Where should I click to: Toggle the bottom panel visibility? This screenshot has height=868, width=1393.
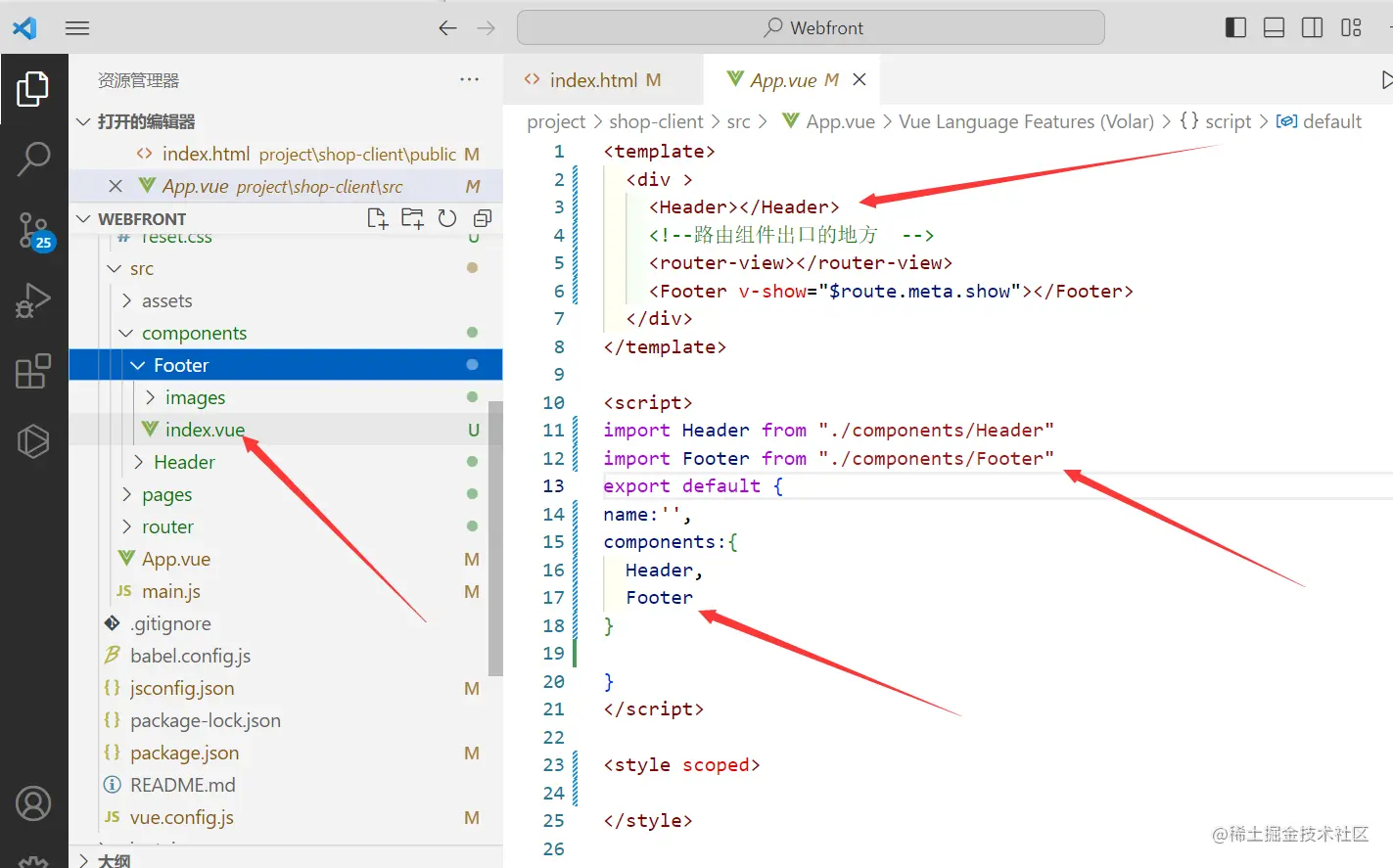tap(1274, 27)
